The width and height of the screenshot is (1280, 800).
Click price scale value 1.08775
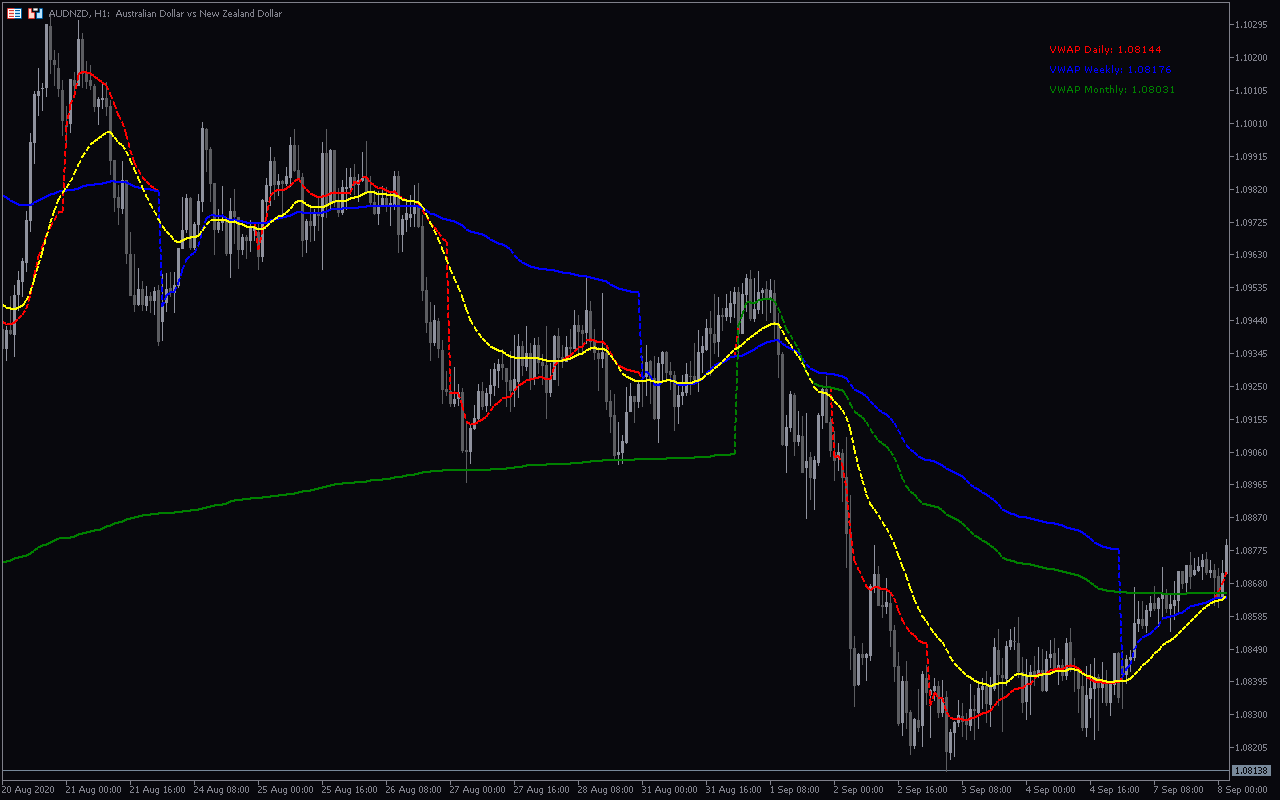click(1254, 551)
